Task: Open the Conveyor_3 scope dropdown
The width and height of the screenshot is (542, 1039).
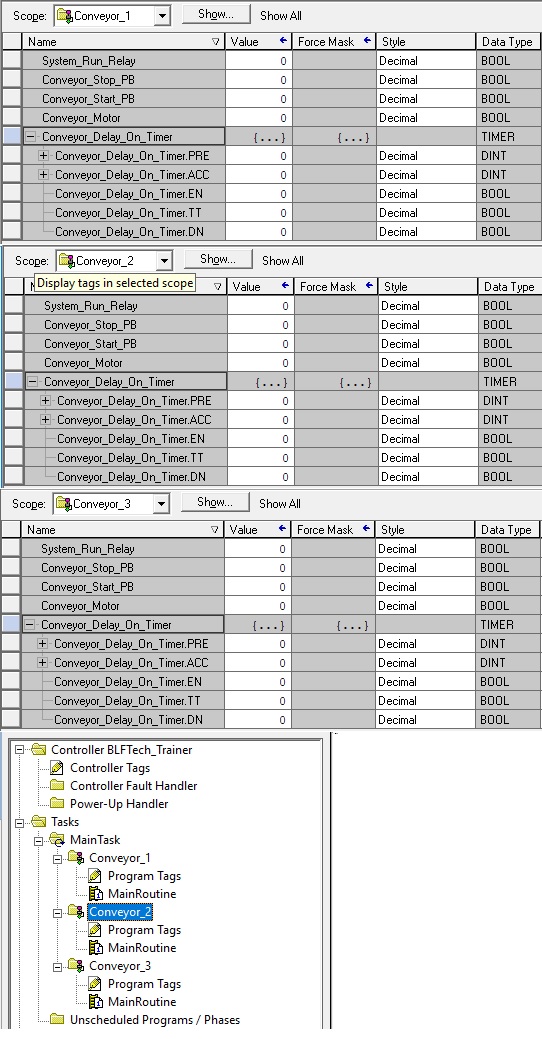Action: click(x=161, y=504)
